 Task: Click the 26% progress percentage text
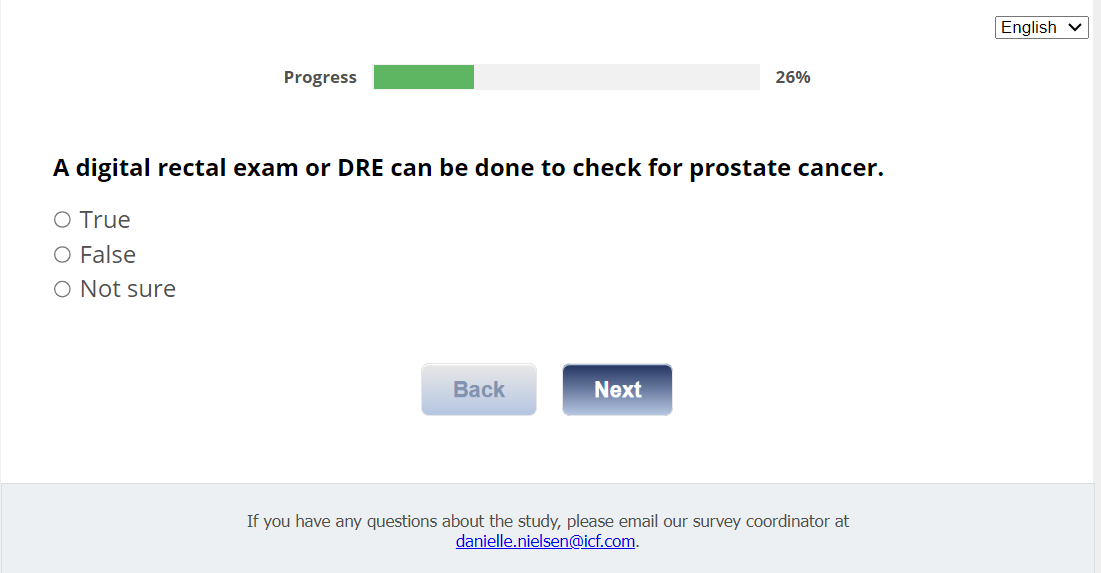[792, 77]
